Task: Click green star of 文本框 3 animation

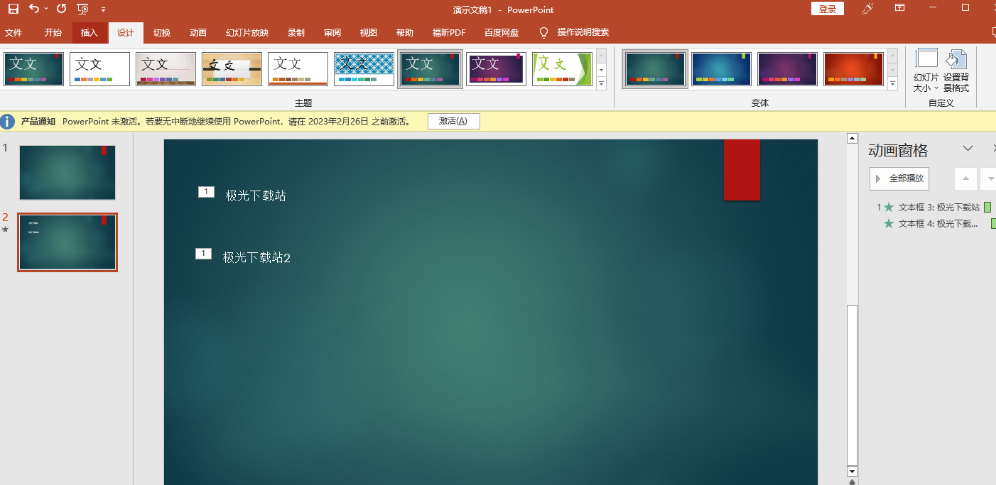Action: [x=888, y=207]
